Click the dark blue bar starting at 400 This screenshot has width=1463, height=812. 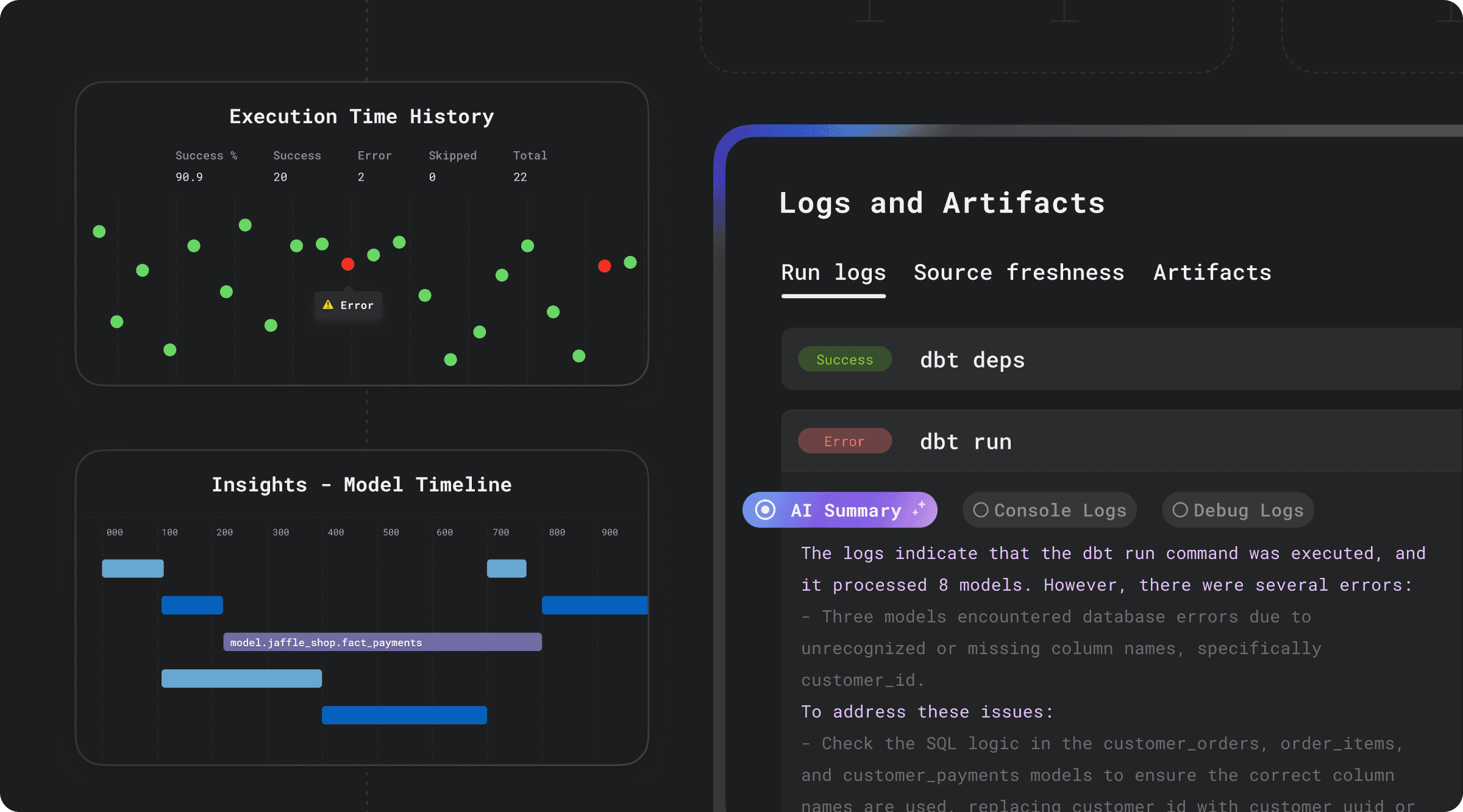click(404, 715)
